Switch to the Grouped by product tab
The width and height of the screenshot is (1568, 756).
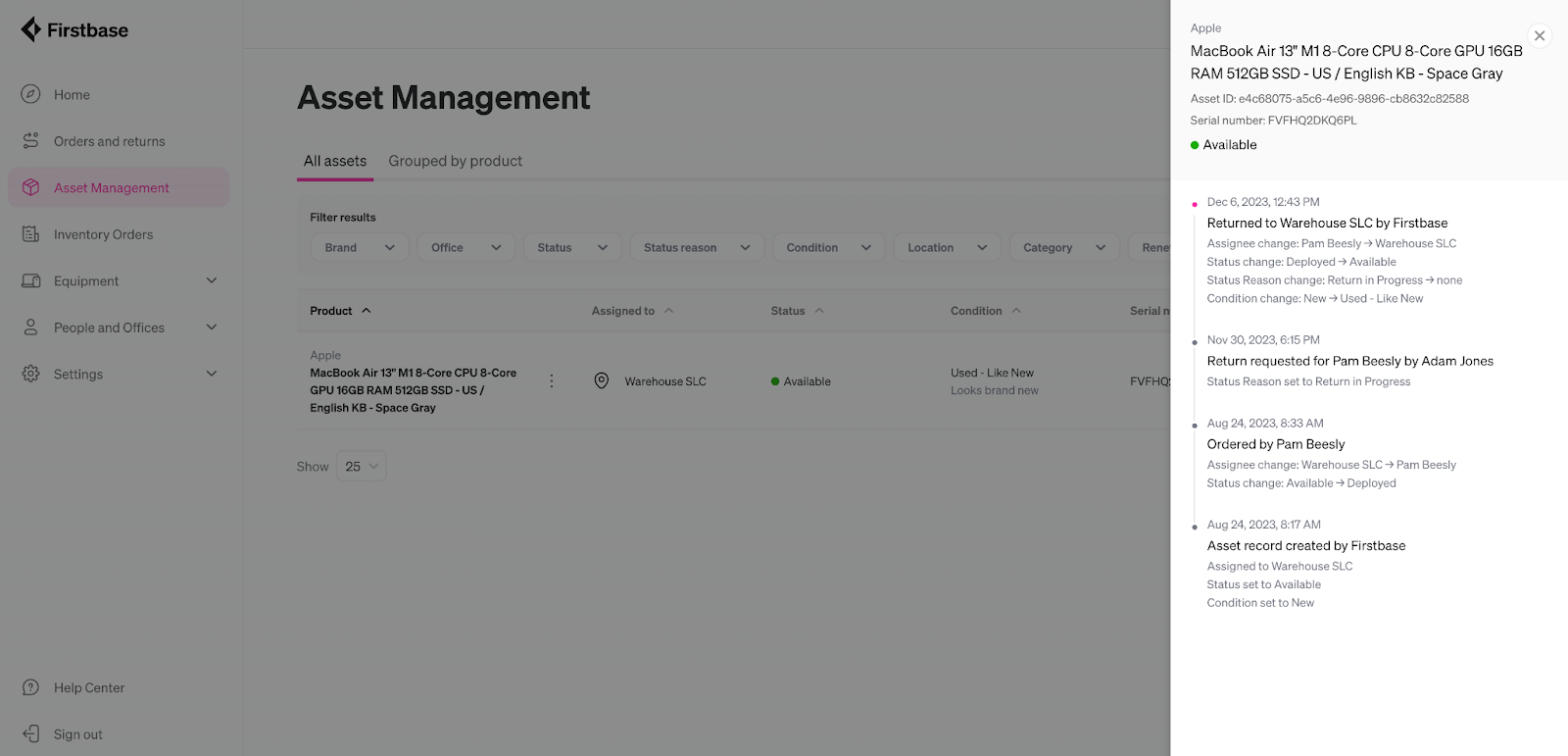(455, 161)
